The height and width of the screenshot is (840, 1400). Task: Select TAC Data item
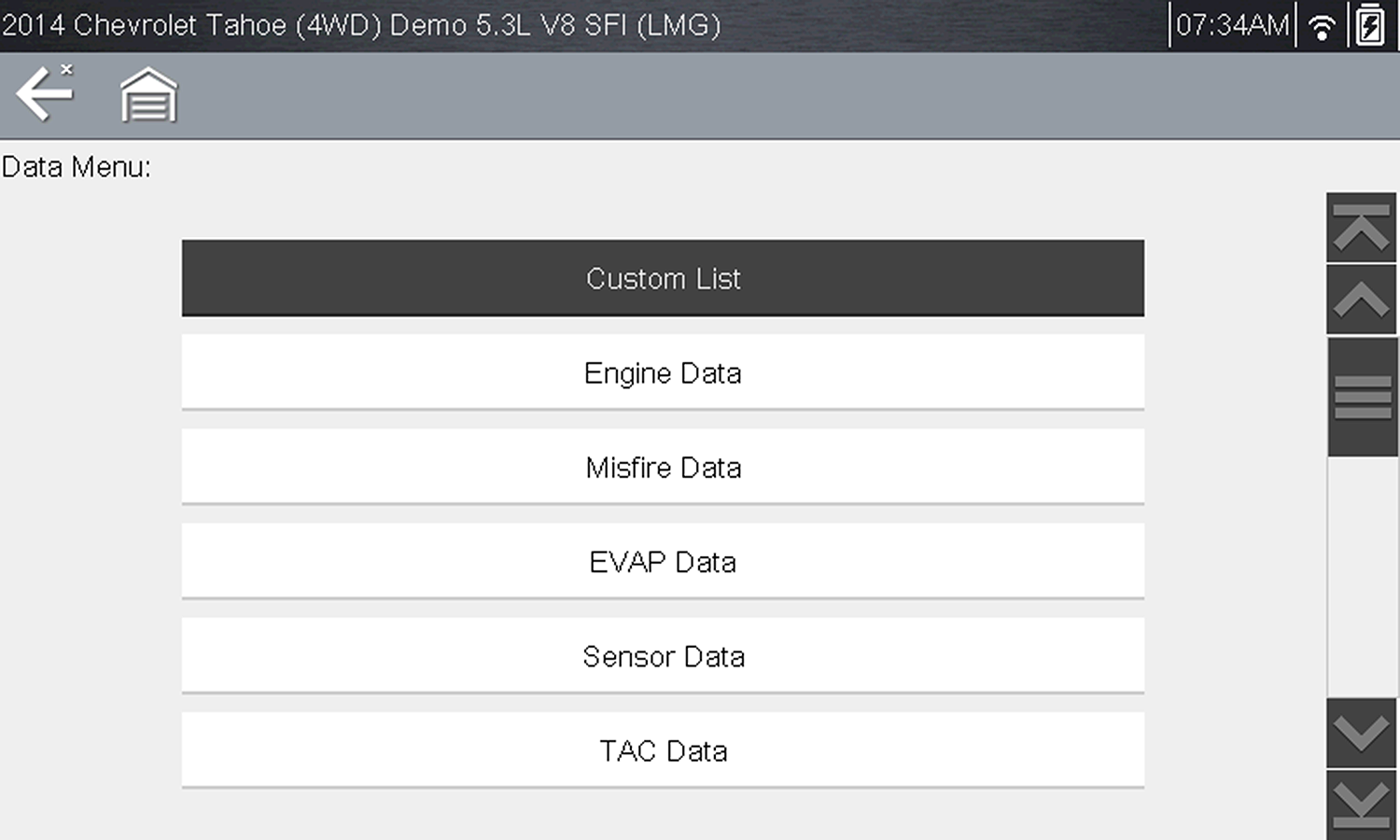[663, 750]
